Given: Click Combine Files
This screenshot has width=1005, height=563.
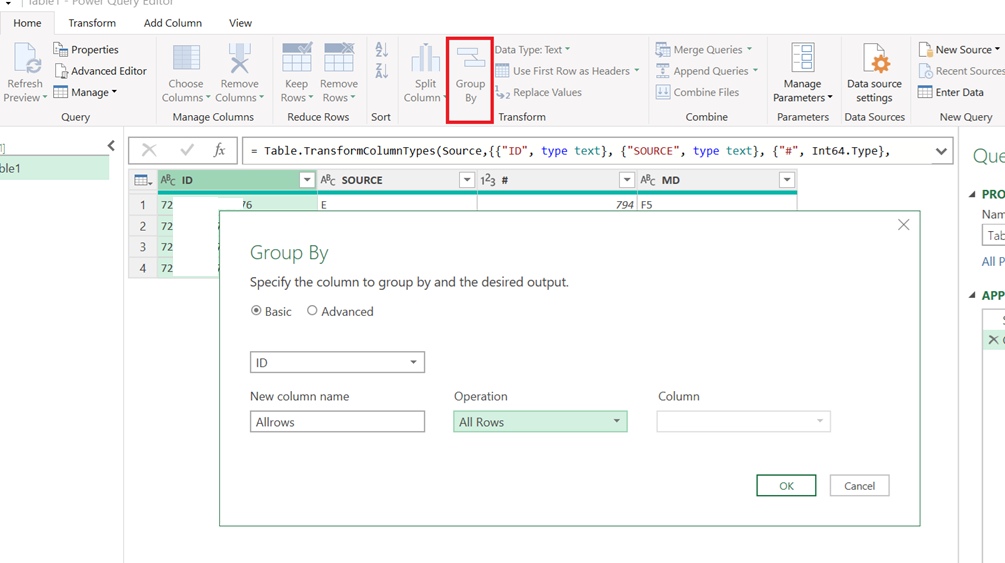Looking at the screenshot, I should pyautogui.click(x=697, y=92).
